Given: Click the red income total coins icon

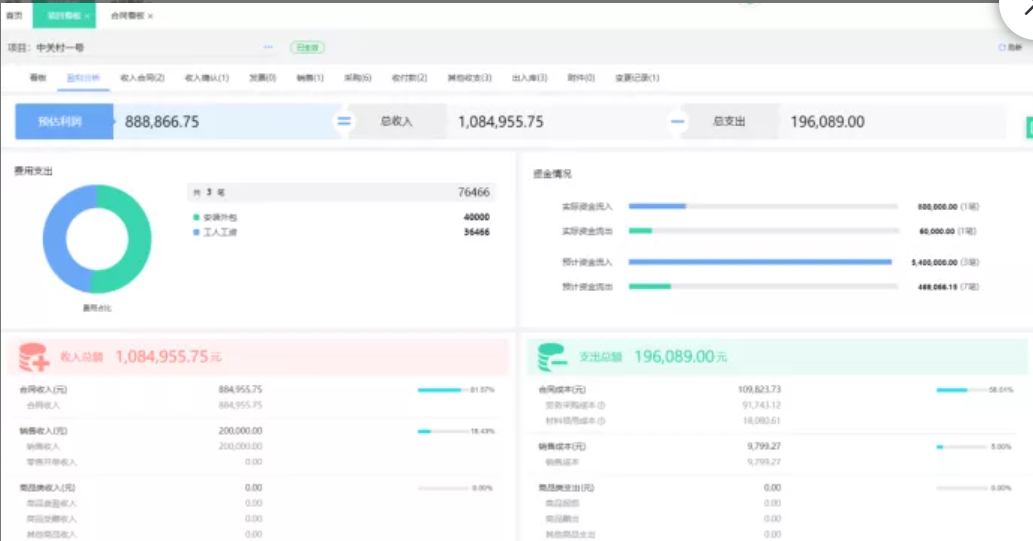Looking at the screenshot, I should 33,357.
